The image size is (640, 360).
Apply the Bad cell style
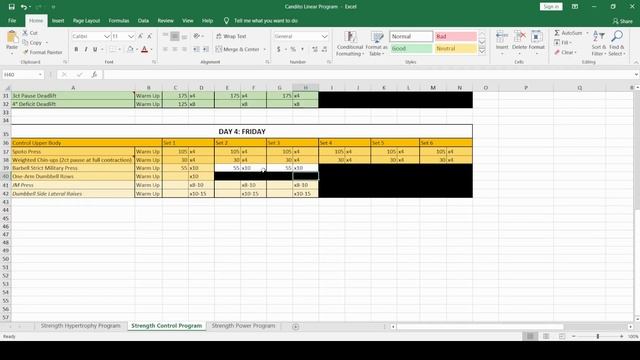click(x=456, y=36)
